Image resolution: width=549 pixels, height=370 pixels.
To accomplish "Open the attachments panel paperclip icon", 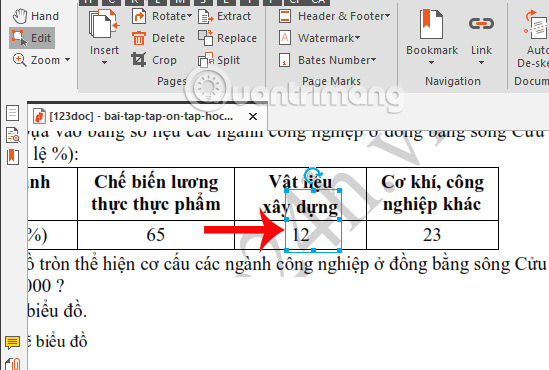I will (13, 364).
